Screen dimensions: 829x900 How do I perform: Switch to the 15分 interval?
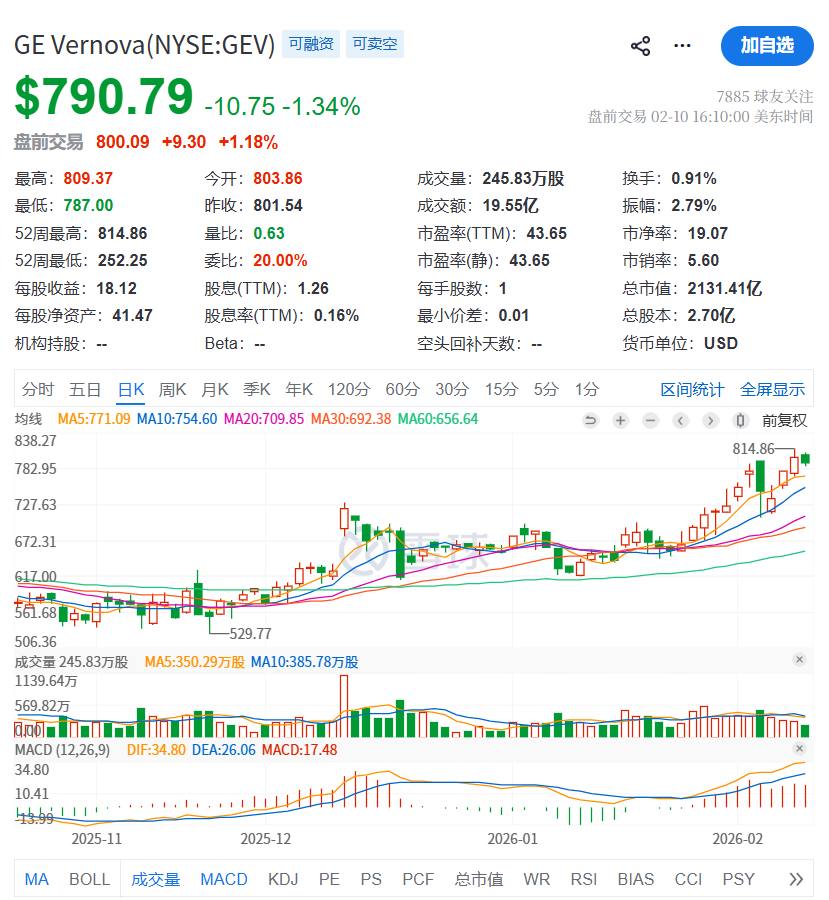click(501, 390)
